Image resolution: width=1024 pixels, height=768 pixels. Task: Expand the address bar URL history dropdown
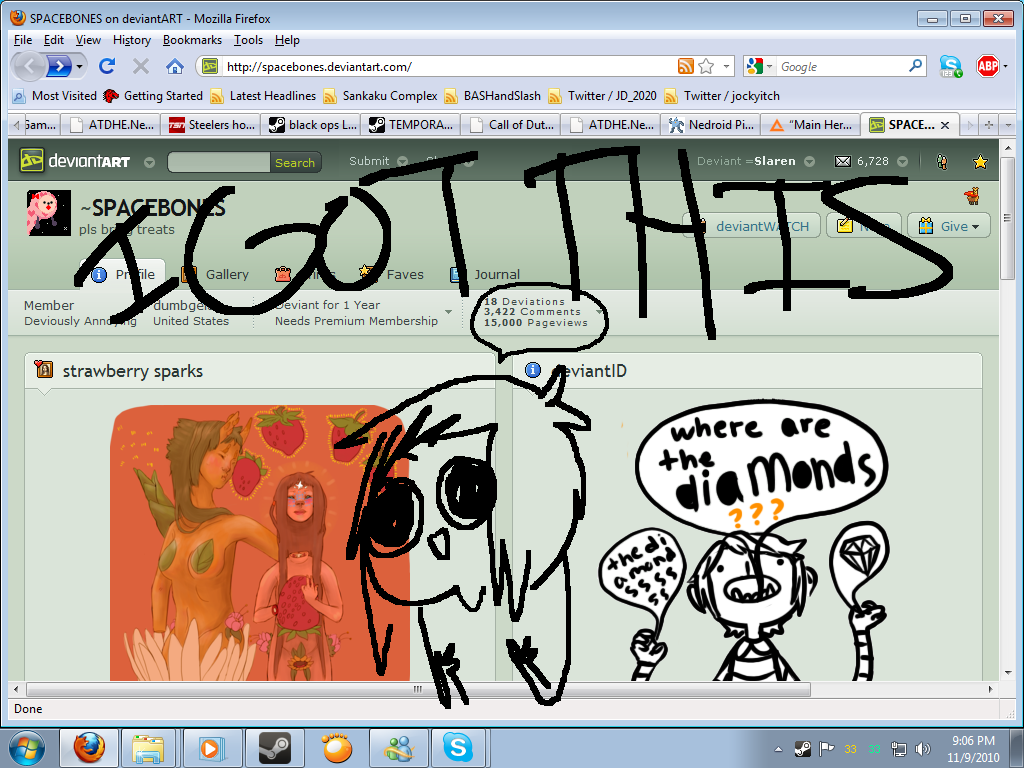[x=726, y=66]
